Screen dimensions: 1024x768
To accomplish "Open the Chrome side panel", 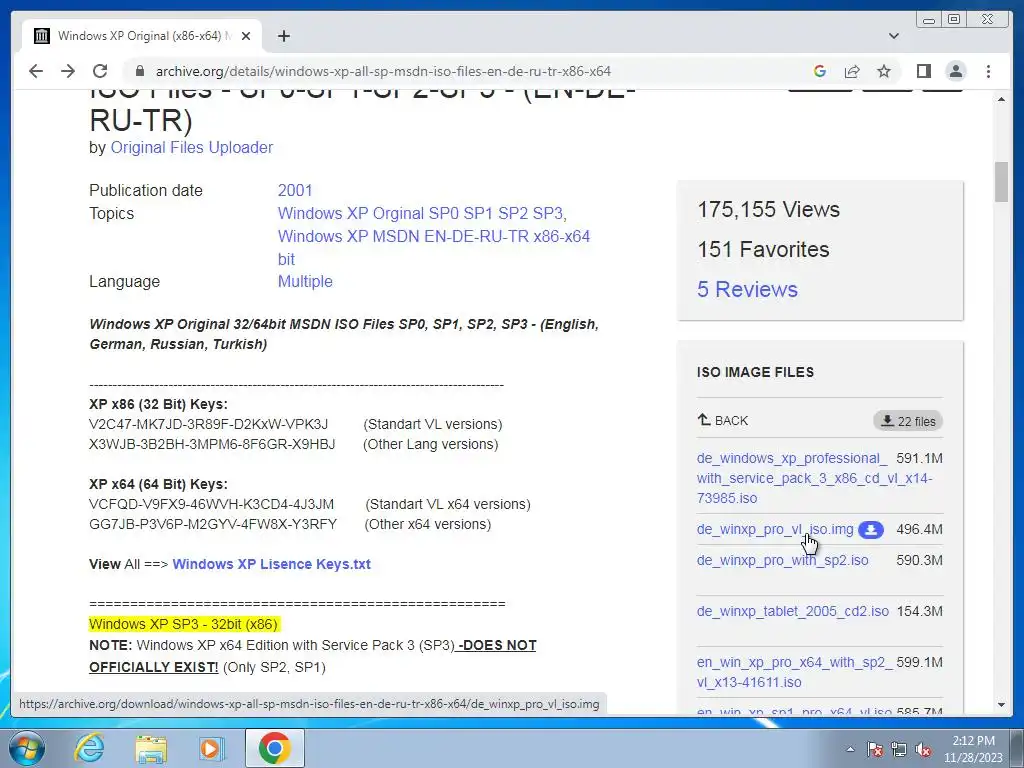I will pos(923,71).
